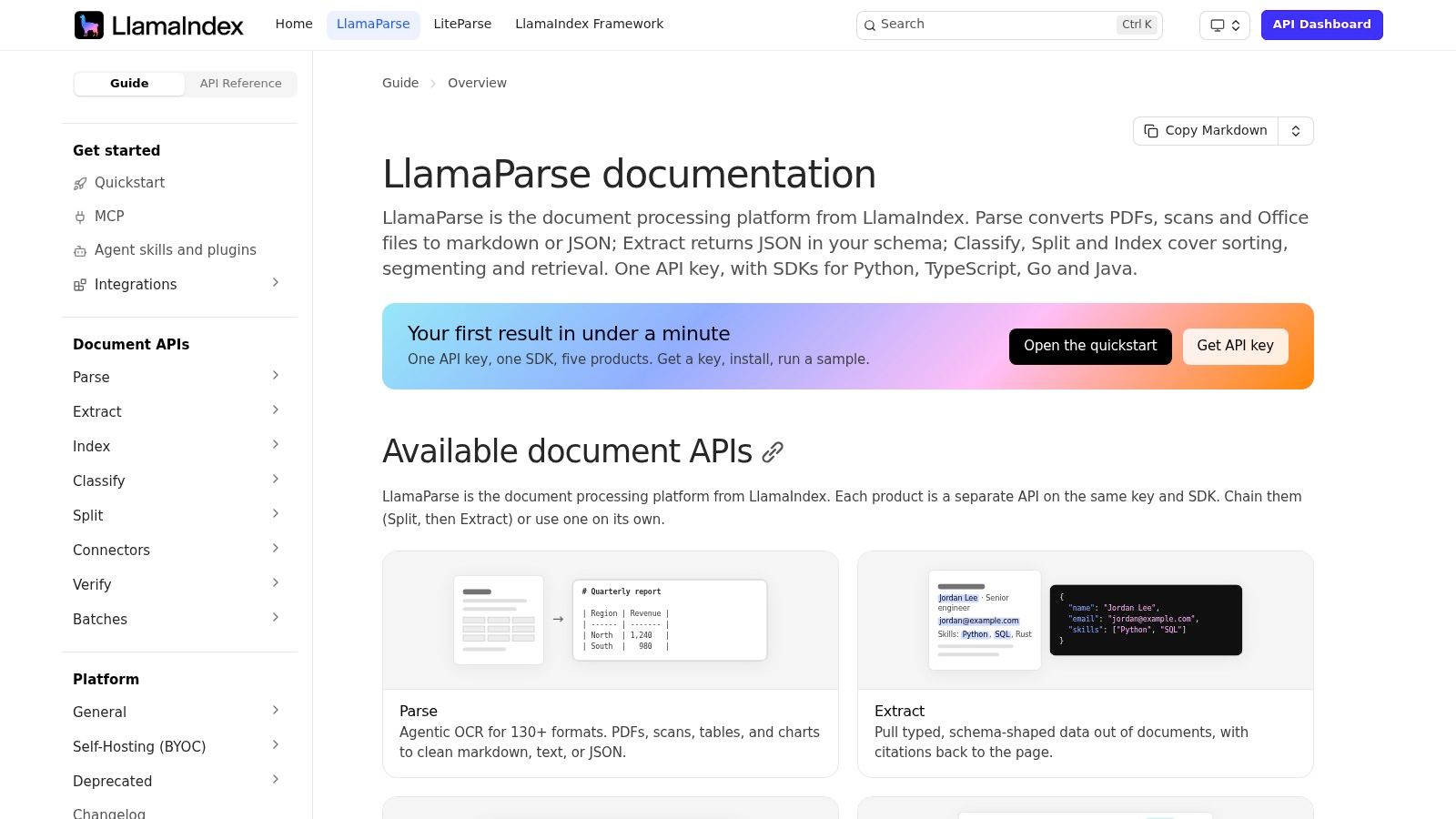This screenshot has width=1456, height=819.
Task: Expand the Batches sidebar section
Action: pos(276,618)
